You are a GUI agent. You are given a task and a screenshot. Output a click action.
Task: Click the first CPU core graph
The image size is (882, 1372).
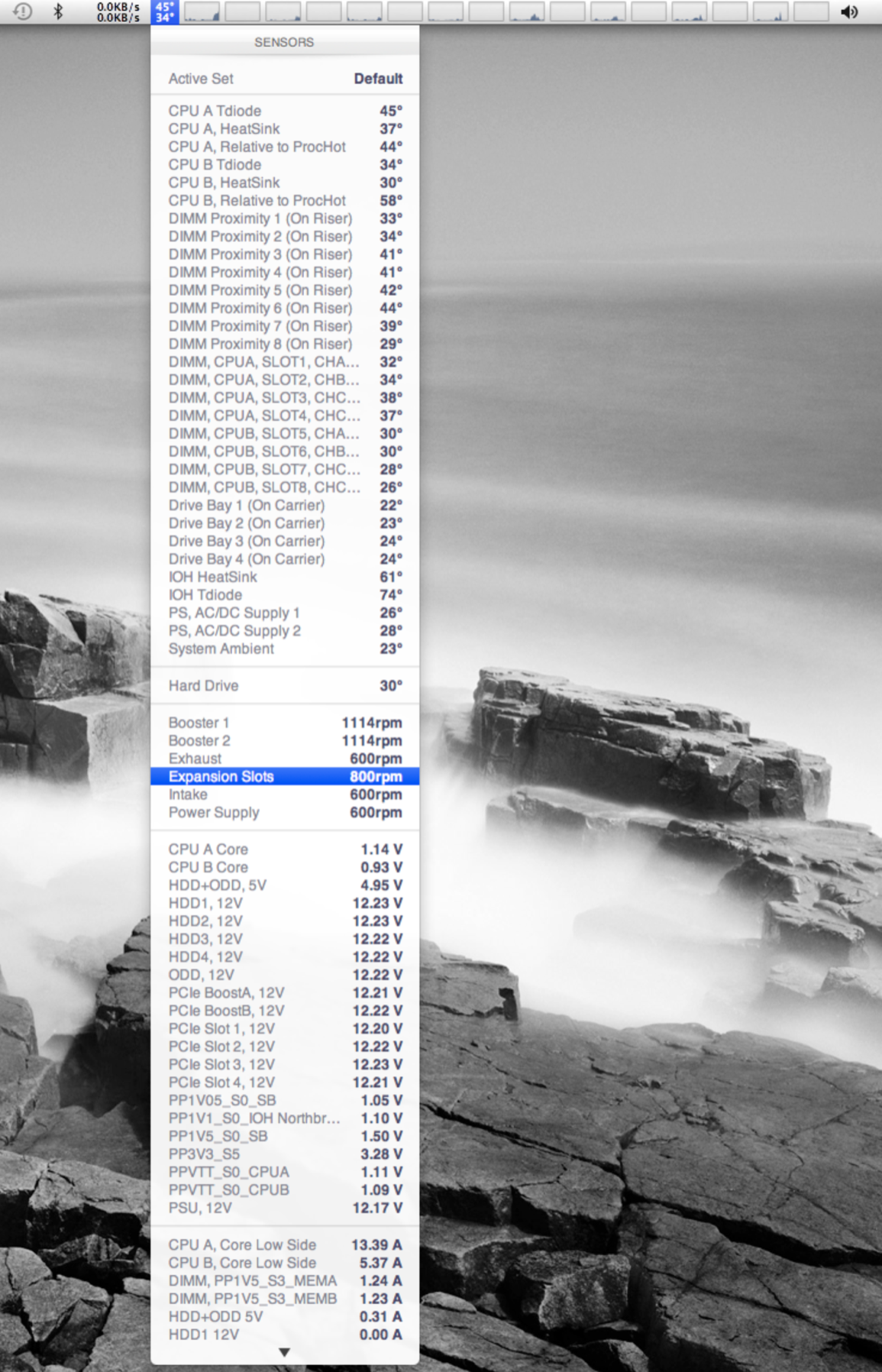pos(202,11)
